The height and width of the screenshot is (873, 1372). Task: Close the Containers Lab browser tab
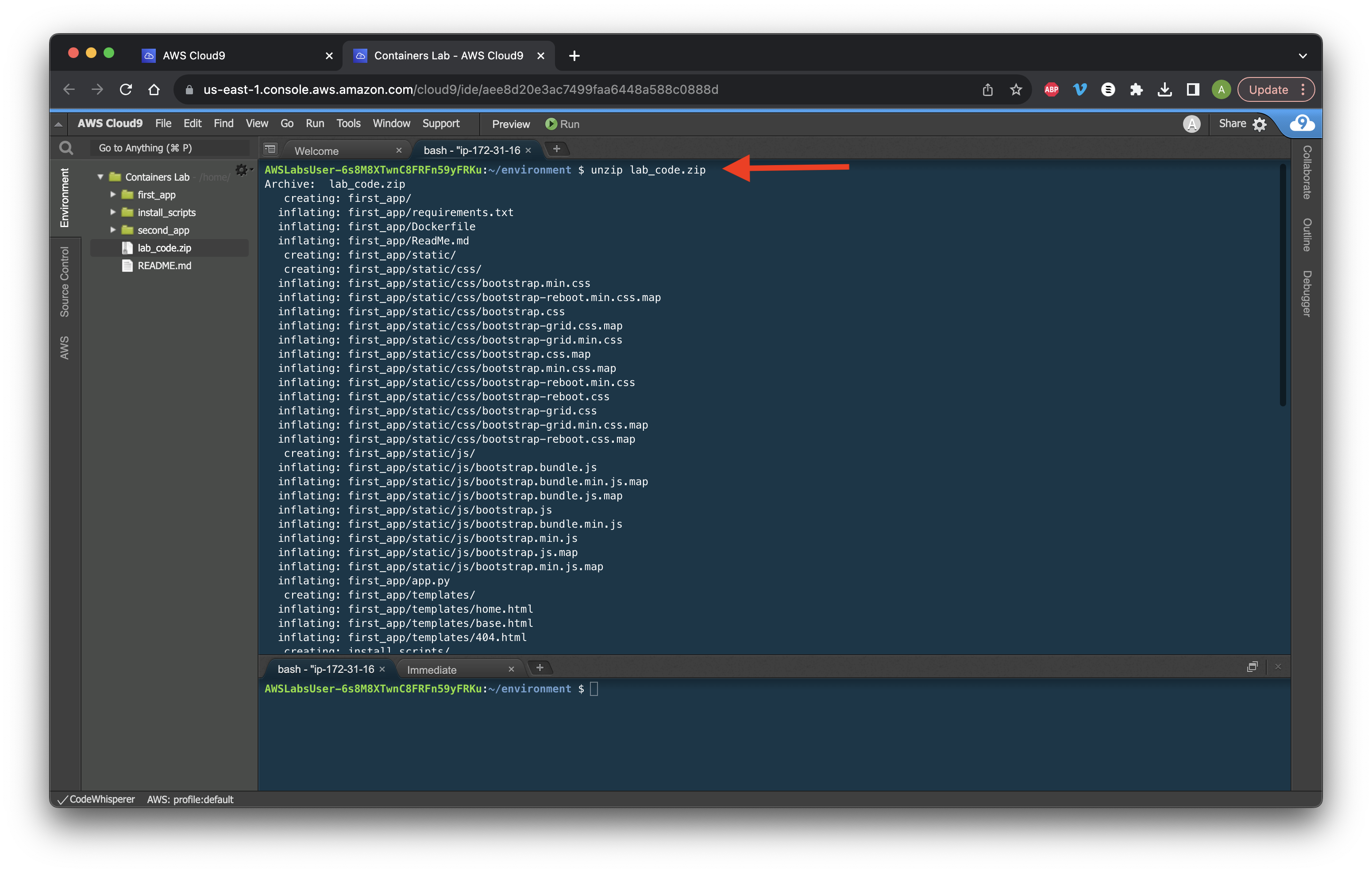coord(541,56)
